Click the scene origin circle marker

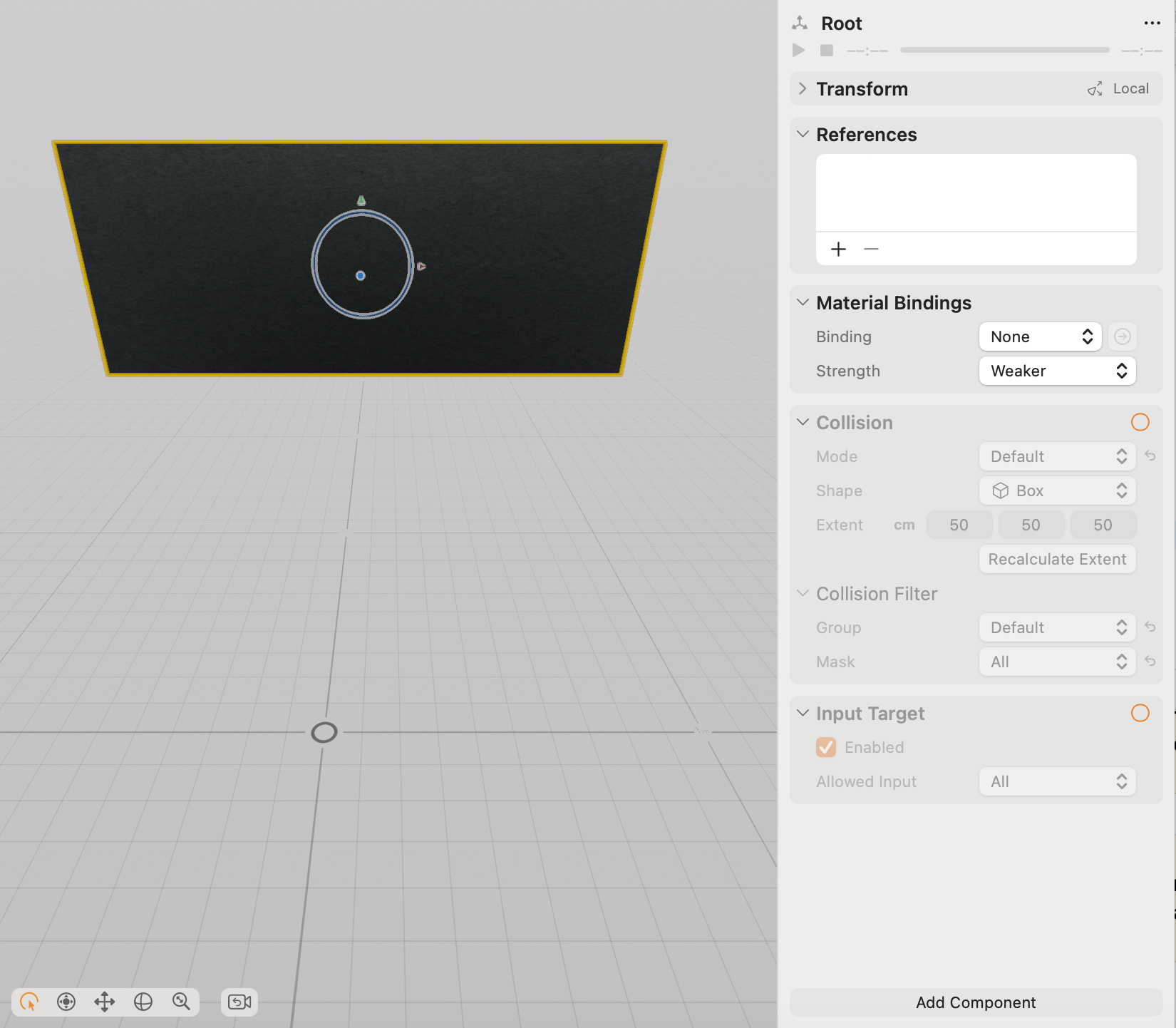click(x=324, y=732)
